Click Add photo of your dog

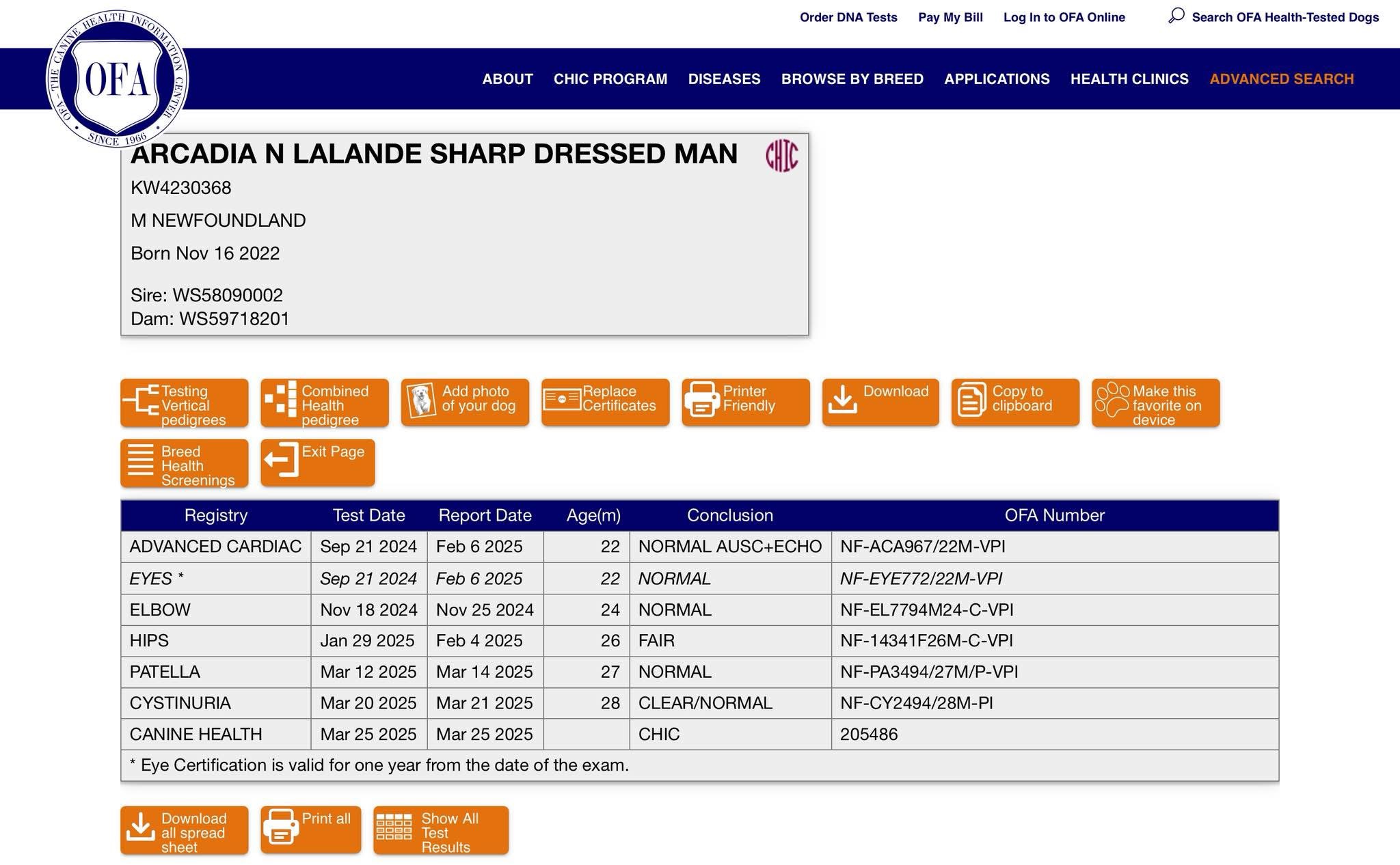(x=465, y=402)
